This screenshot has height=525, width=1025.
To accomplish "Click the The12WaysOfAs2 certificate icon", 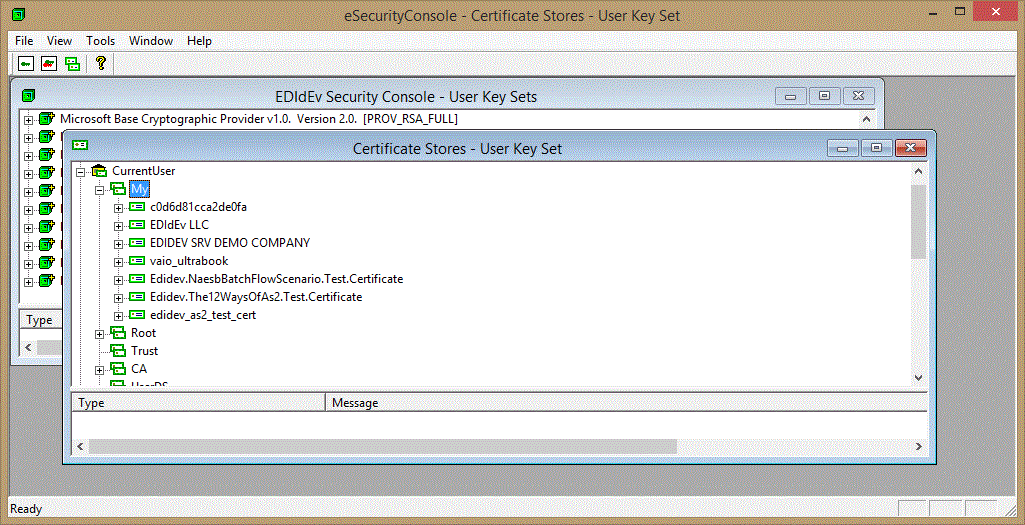I will (137, 297).
